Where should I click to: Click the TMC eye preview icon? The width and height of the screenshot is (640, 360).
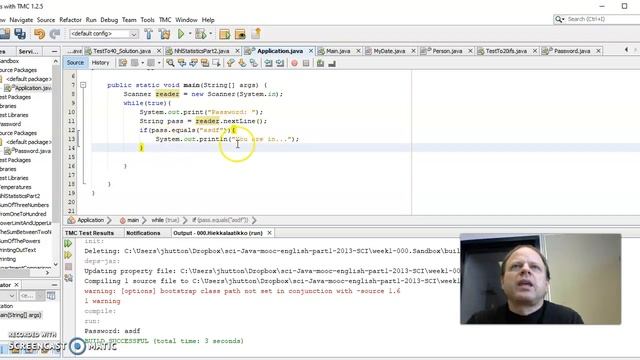tap(240, 34)
